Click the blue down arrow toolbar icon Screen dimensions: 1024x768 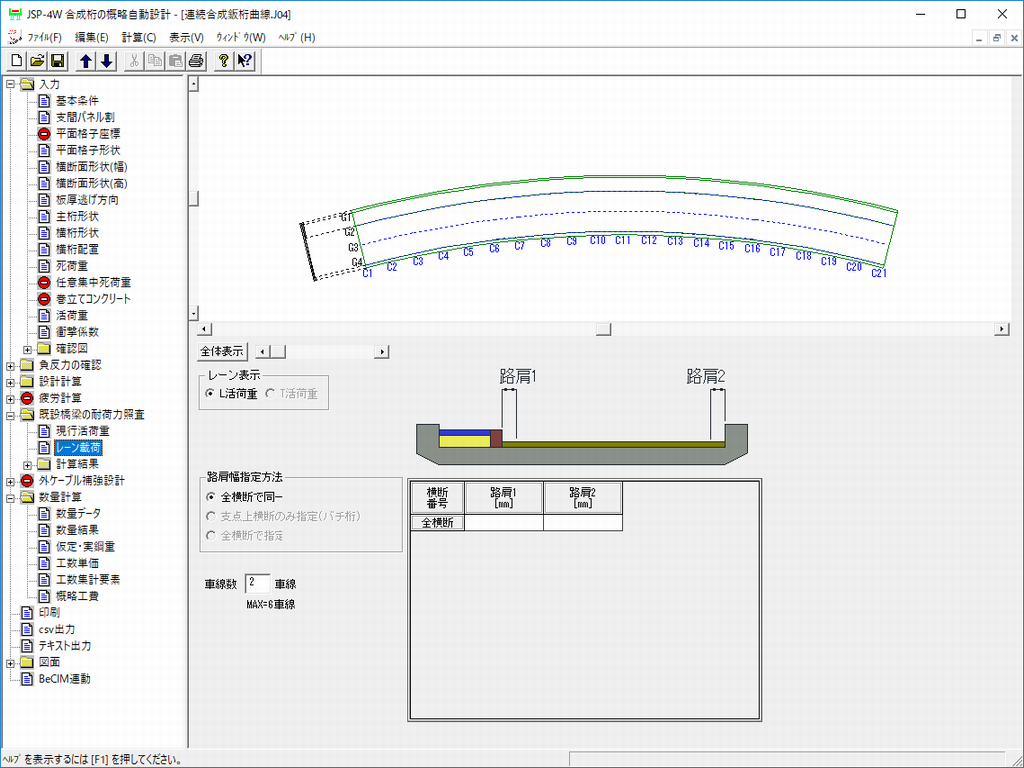click(106, 61)
